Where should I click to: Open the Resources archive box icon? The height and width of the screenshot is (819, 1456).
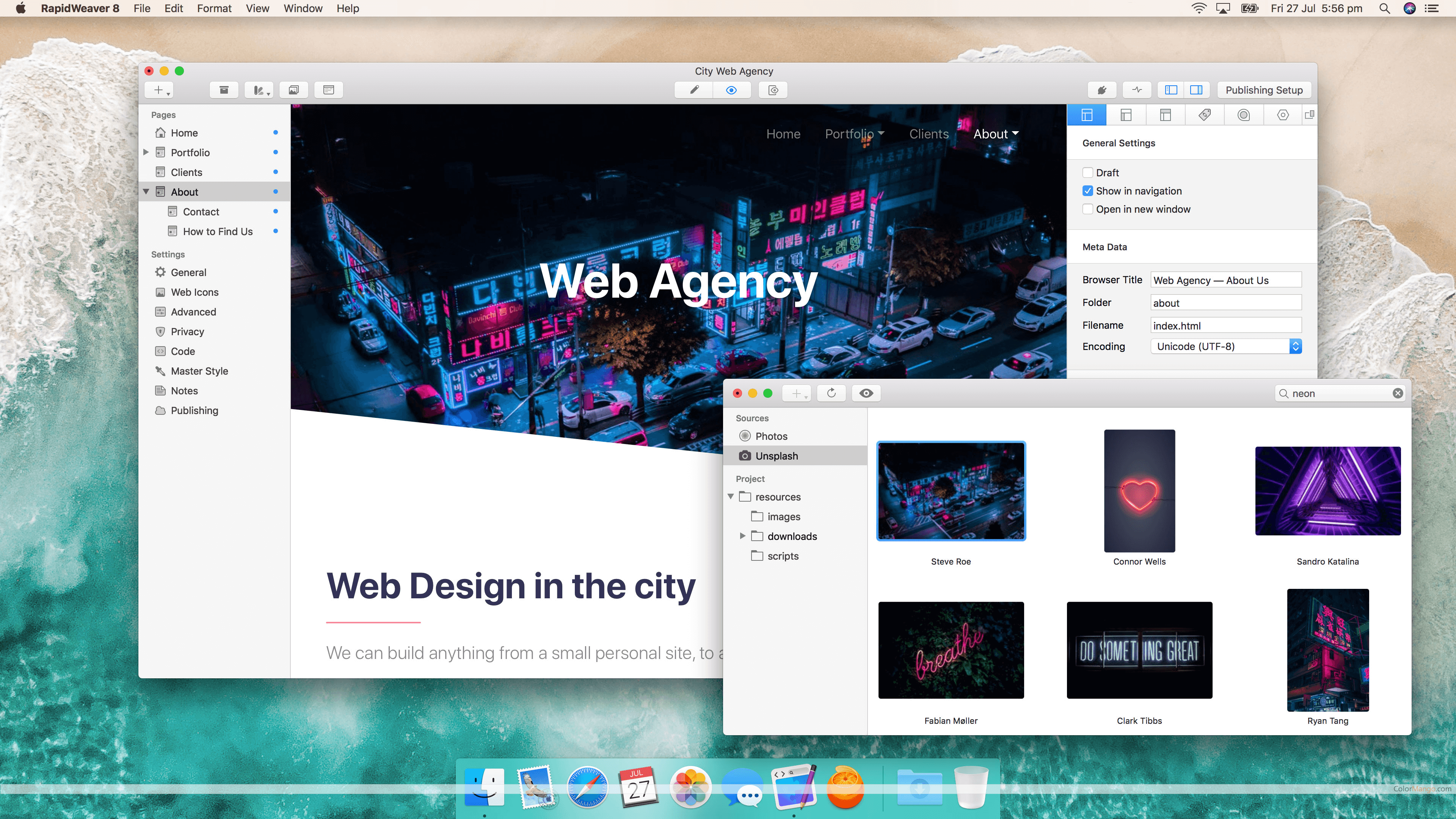[x=224, y=90]
